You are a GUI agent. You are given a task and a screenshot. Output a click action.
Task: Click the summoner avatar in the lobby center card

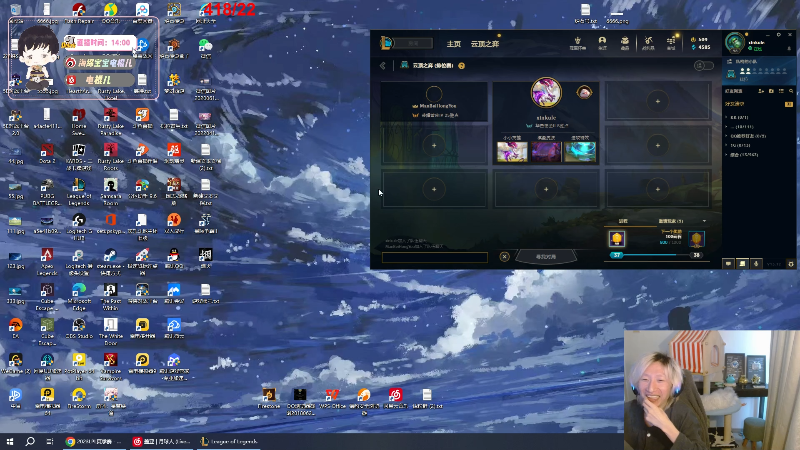[x=546, y=92]
